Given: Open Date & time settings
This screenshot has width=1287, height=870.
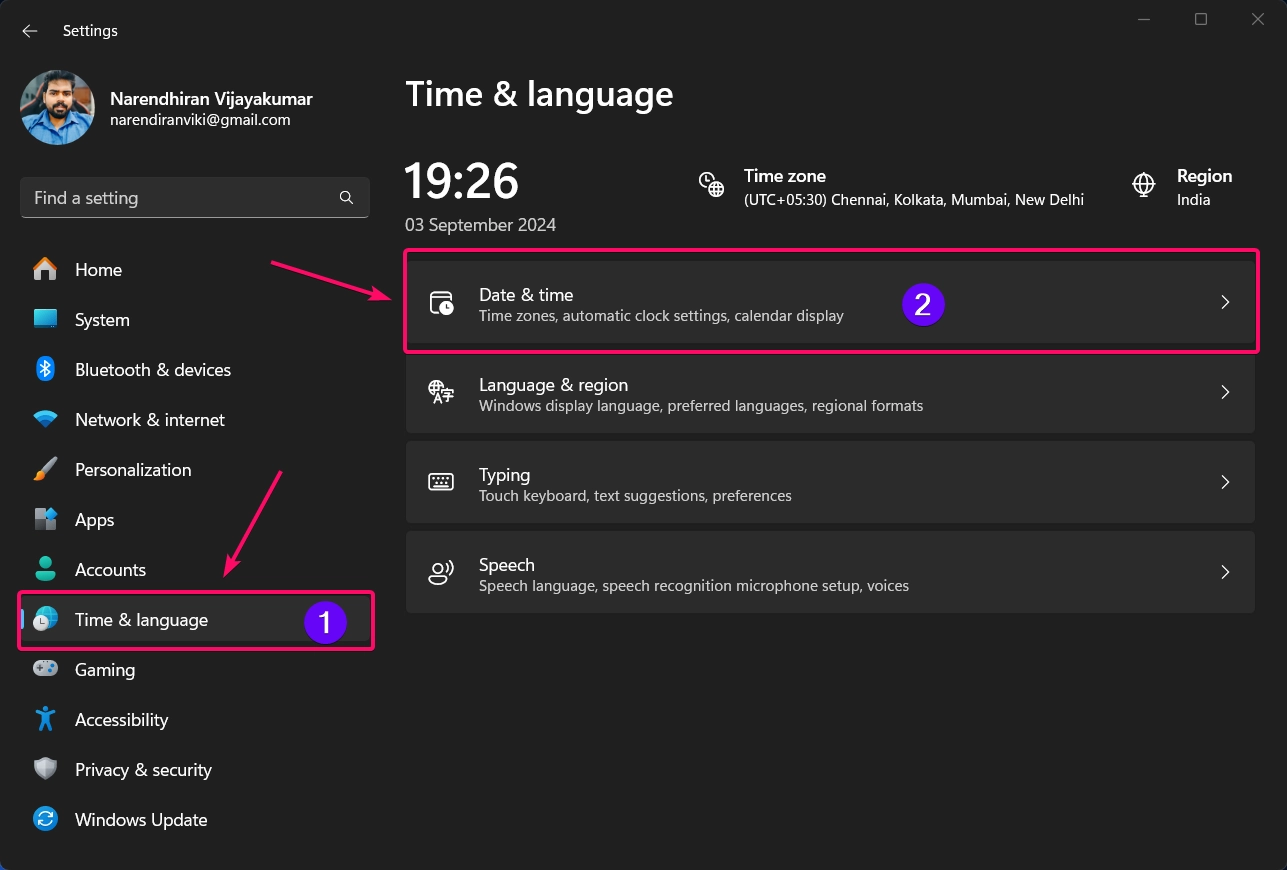Looking at the screenshot, I should pos(830,303).
